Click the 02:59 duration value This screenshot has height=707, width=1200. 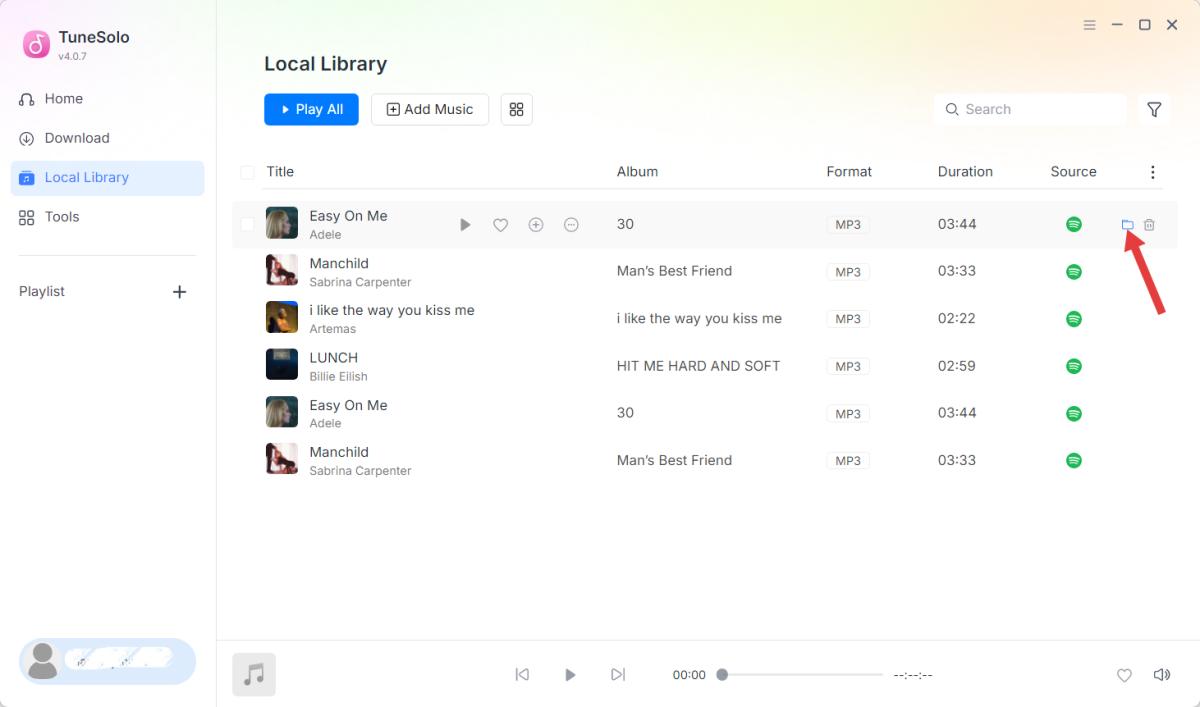click(x=957, y=366)
